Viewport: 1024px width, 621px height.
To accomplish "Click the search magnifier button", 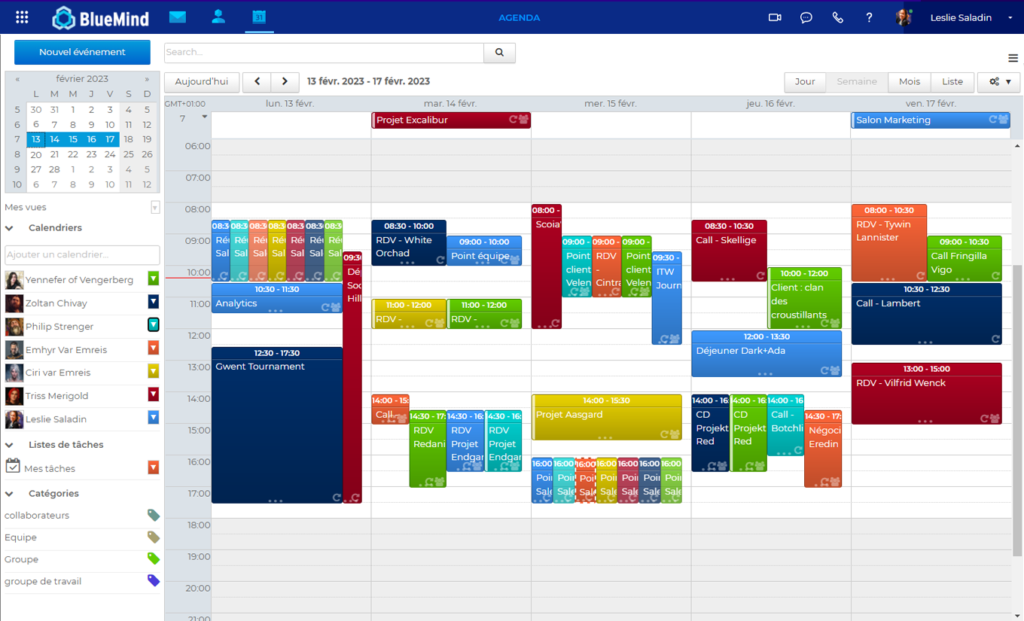I will pyautogui.click(x=499, y=52).
